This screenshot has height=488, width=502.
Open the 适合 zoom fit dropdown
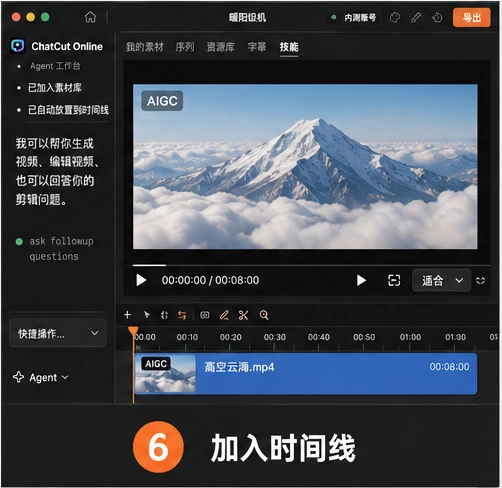(x=441, y=280)
